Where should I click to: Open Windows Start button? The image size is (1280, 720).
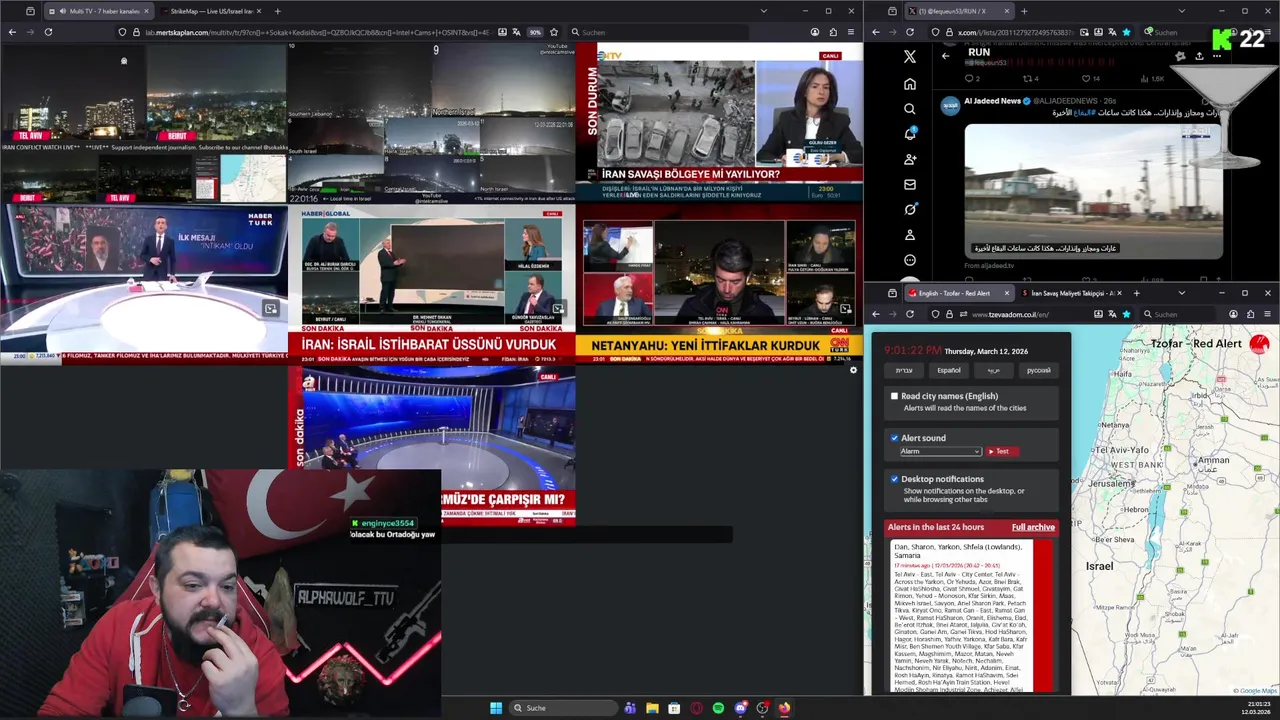[x=496, y=708]
